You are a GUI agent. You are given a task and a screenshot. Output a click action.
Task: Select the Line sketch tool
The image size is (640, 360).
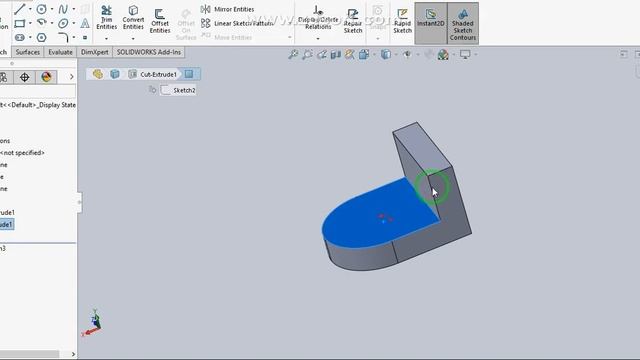(x=20, y=9)
